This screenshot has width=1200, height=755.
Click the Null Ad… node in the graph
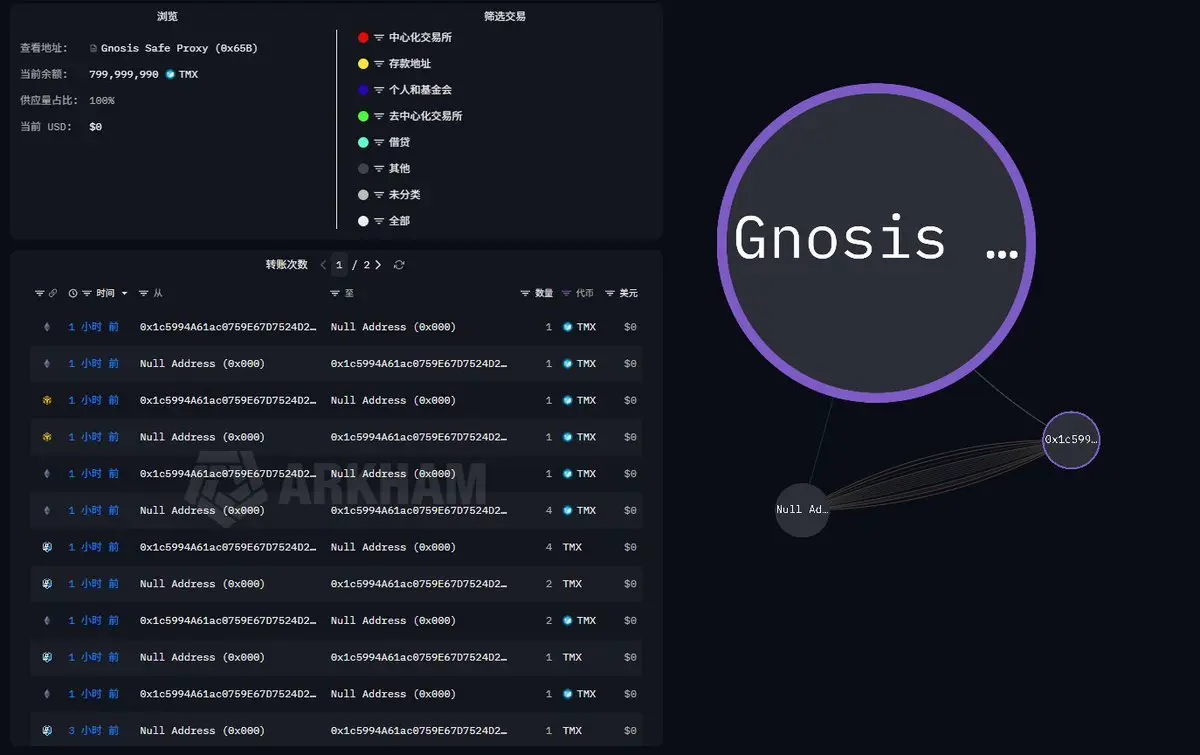pos(803,510)
